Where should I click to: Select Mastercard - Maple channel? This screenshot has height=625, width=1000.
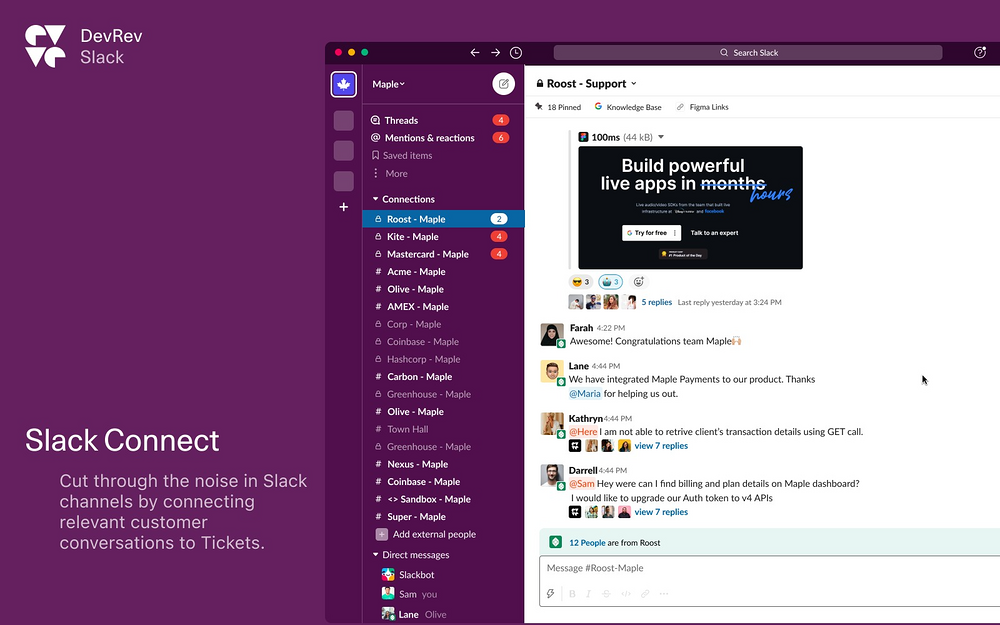point(443,254)
